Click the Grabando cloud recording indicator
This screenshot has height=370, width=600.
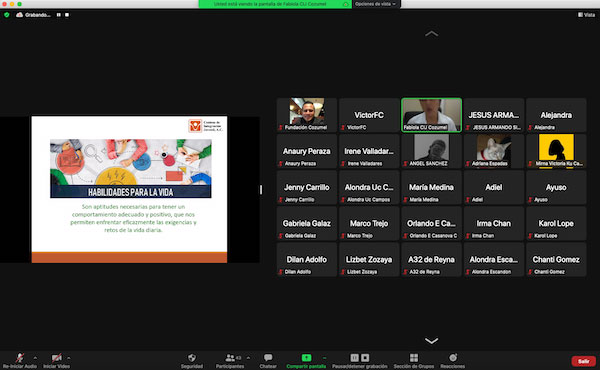click(x=33, y=15)
